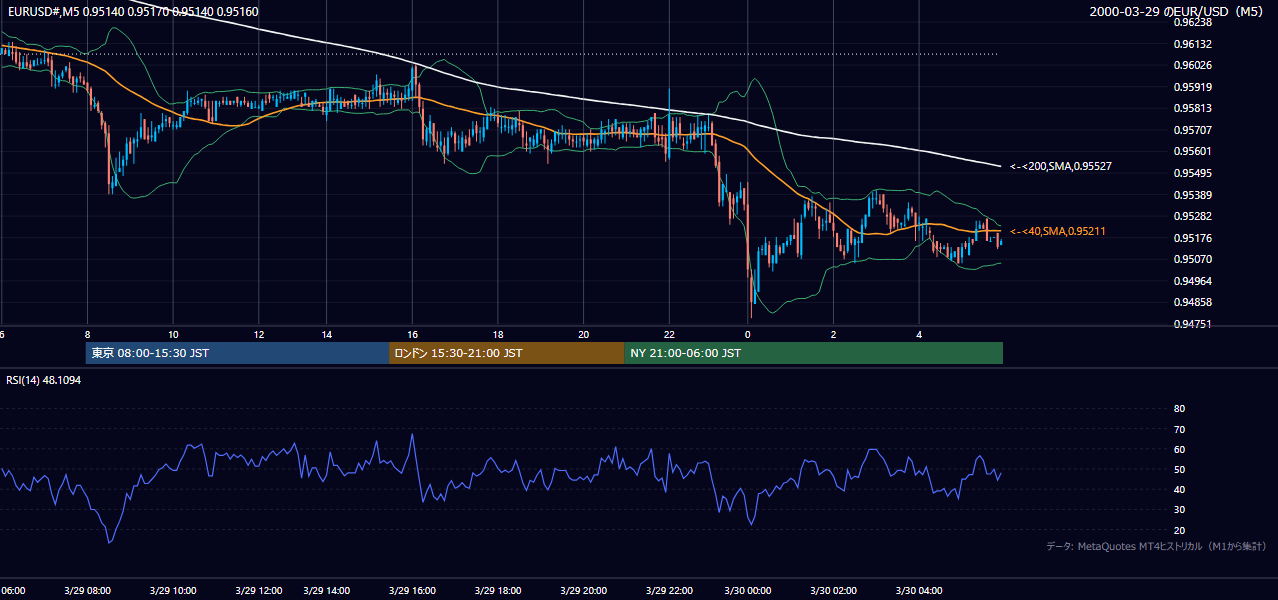The image size is (1278, 600).
Task: Click the RSI 60 level label
Action: pyautogui.click(x=1179, y=449)
